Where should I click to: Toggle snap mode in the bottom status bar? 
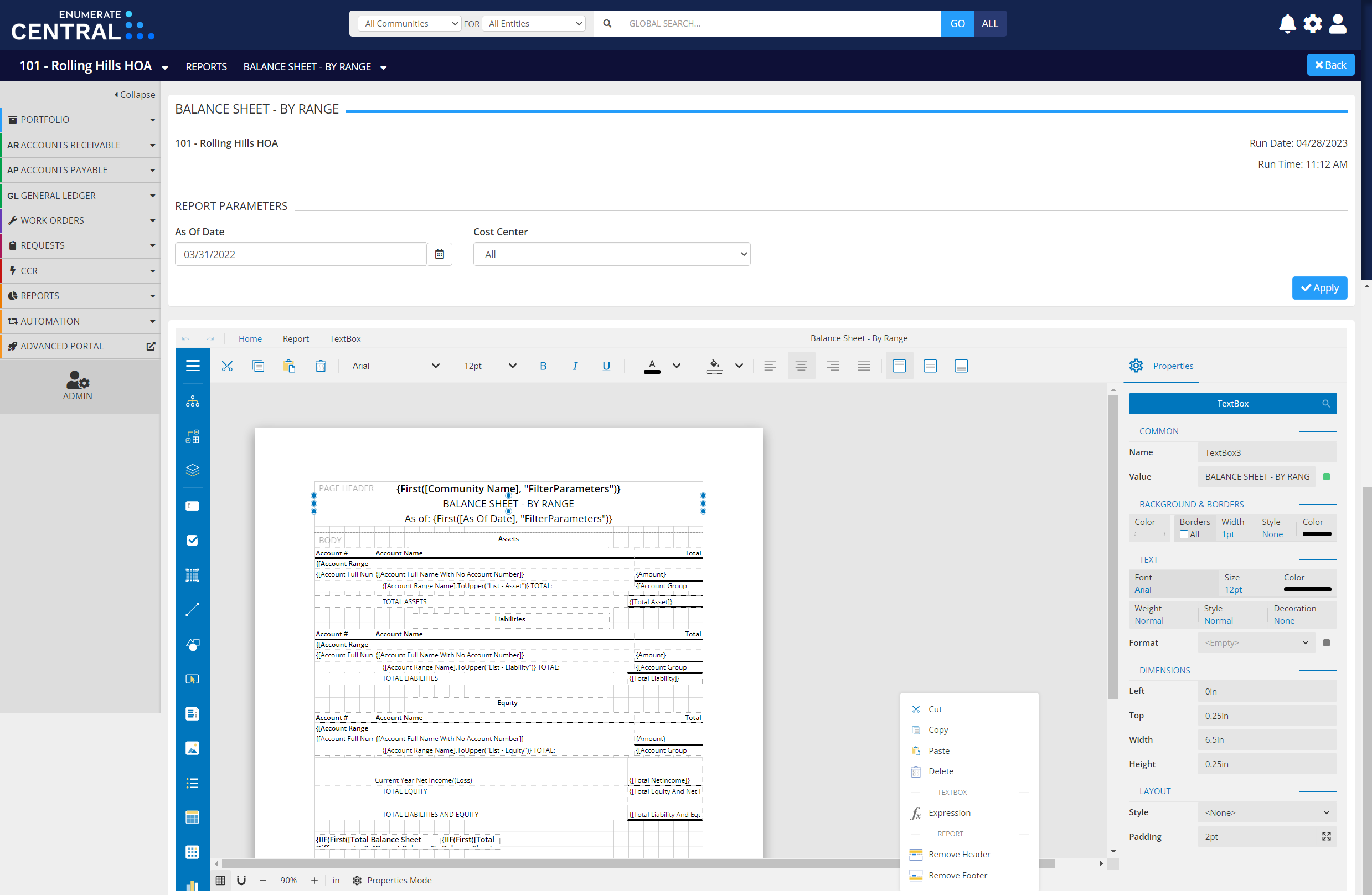tap(241, 881)
